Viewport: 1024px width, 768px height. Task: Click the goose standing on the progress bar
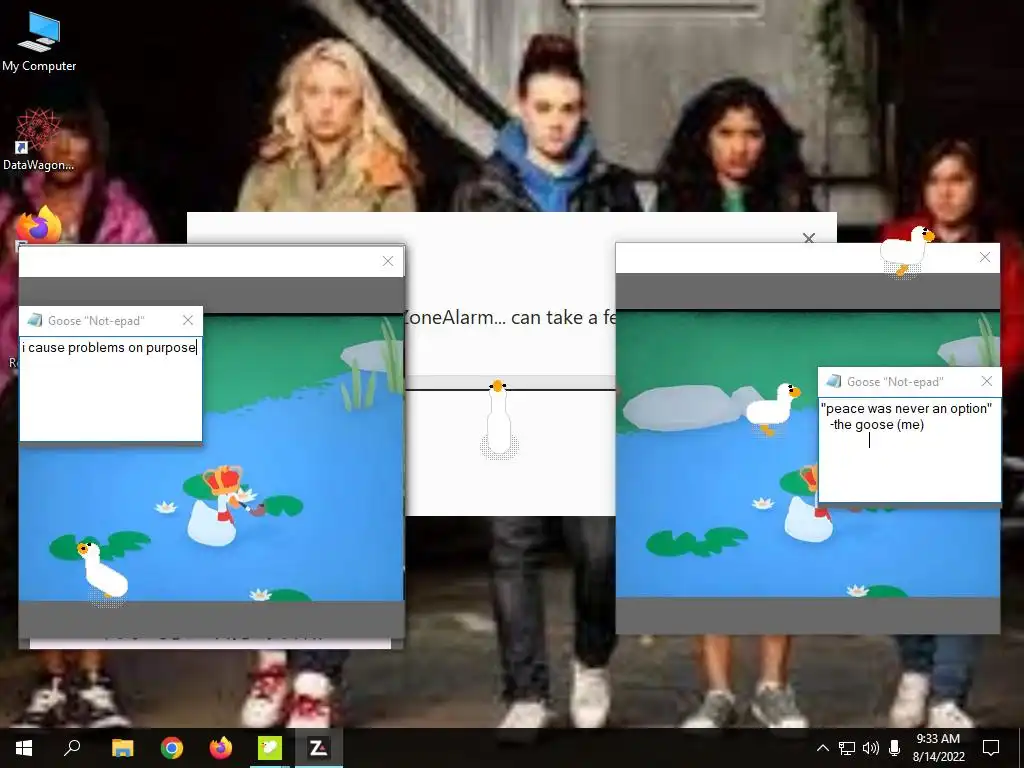pos(499,419)
